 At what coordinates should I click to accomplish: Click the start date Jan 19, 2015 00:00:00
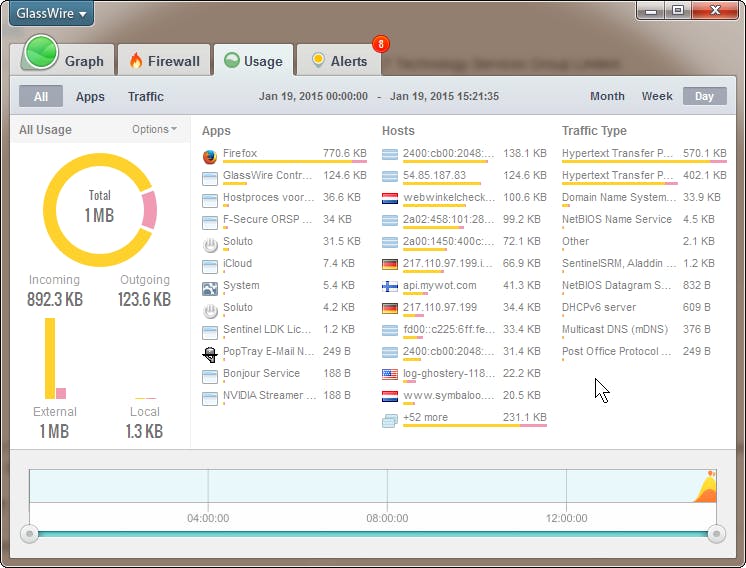tap(313, 96)
